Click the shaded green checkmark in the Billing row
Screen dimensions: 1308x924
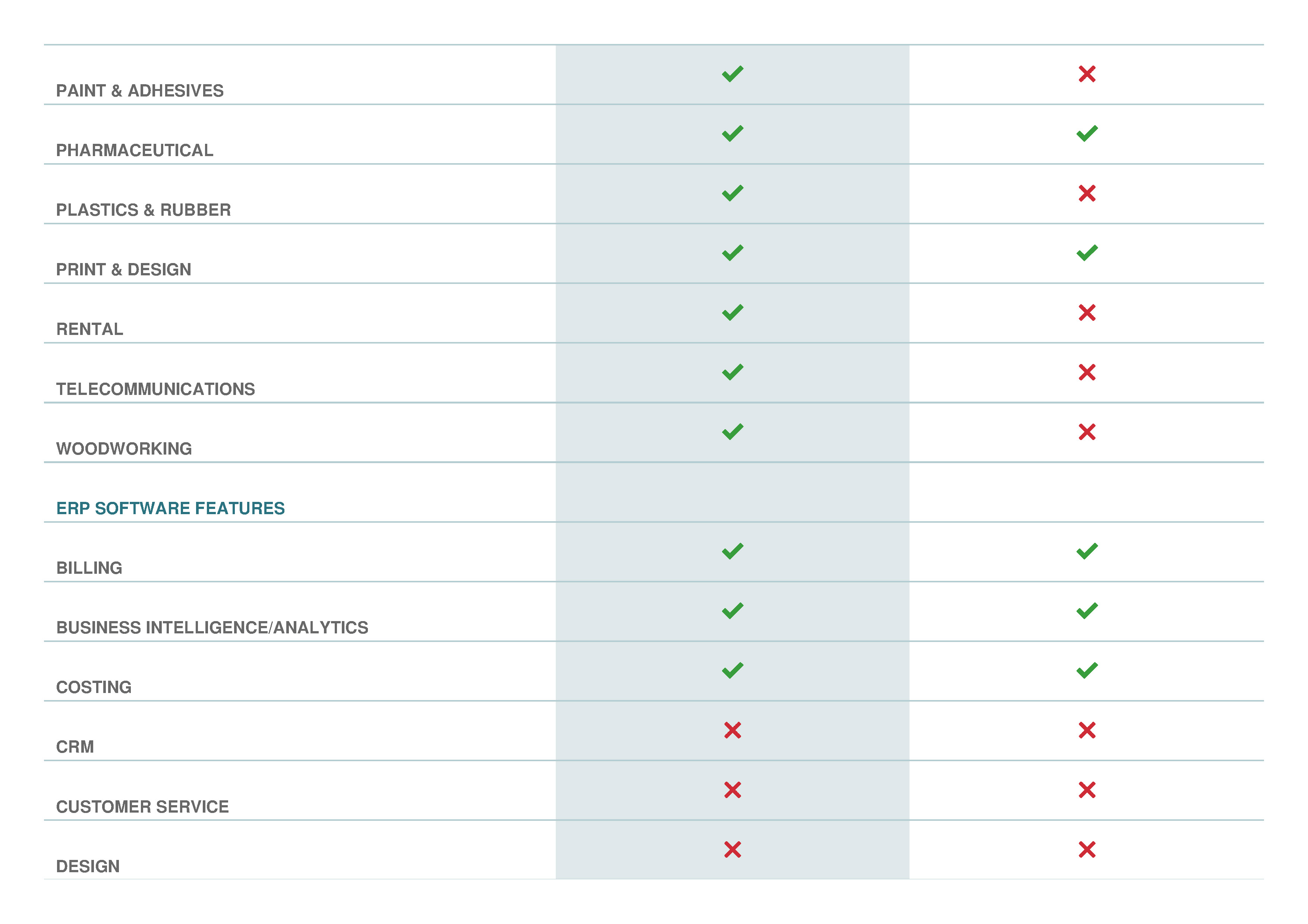(x=732, y=551)
